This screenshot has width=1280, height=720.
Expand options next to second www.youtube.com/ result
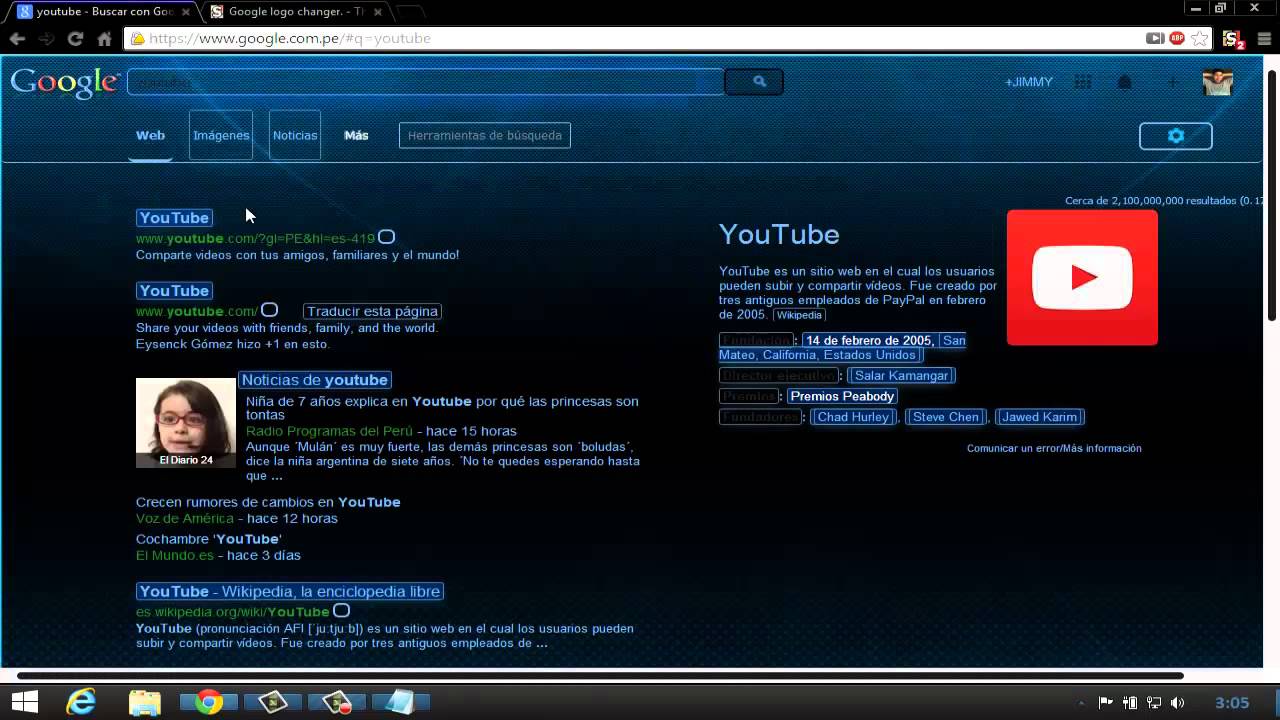[x=270, y=310]
